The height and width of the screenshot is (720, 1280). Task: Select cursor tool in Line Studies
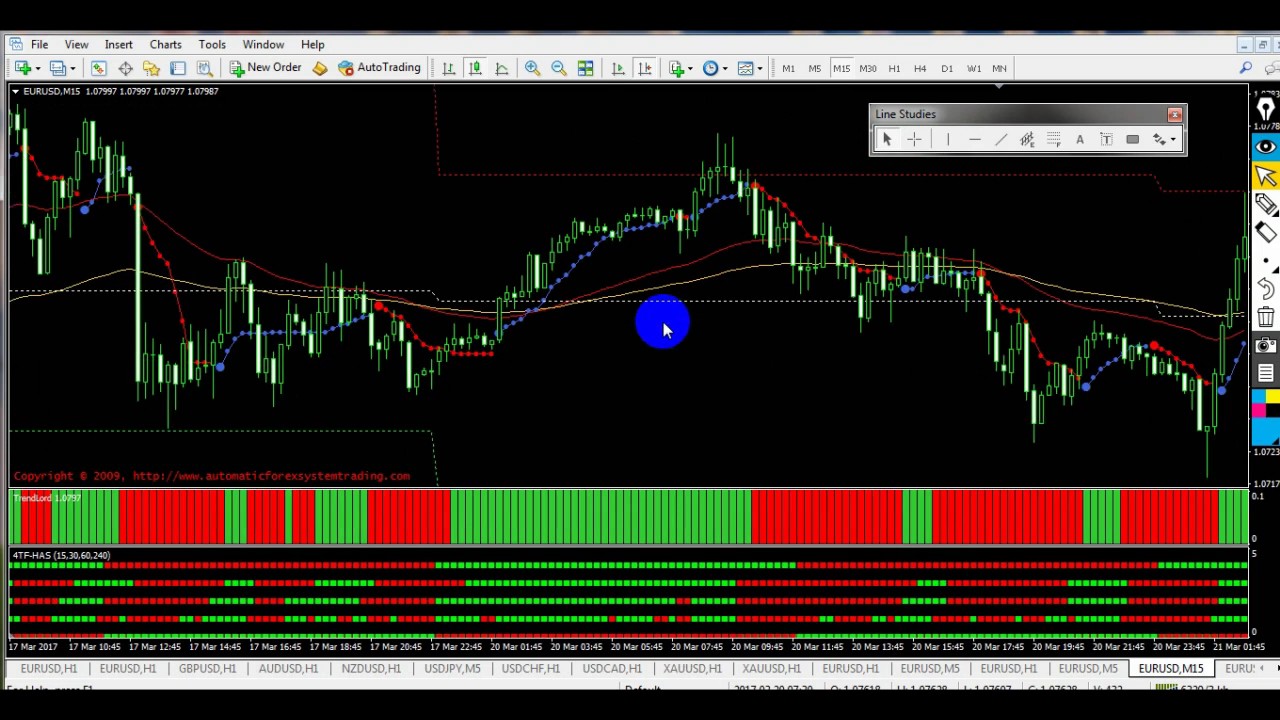click(886, 140)
